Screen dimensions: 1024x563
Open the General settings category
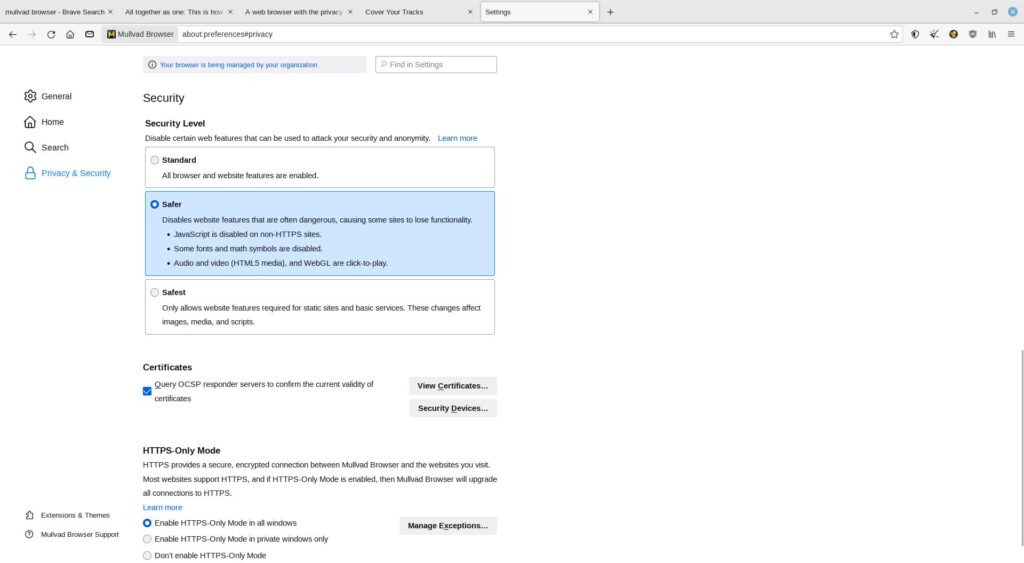tap(56, 96)
